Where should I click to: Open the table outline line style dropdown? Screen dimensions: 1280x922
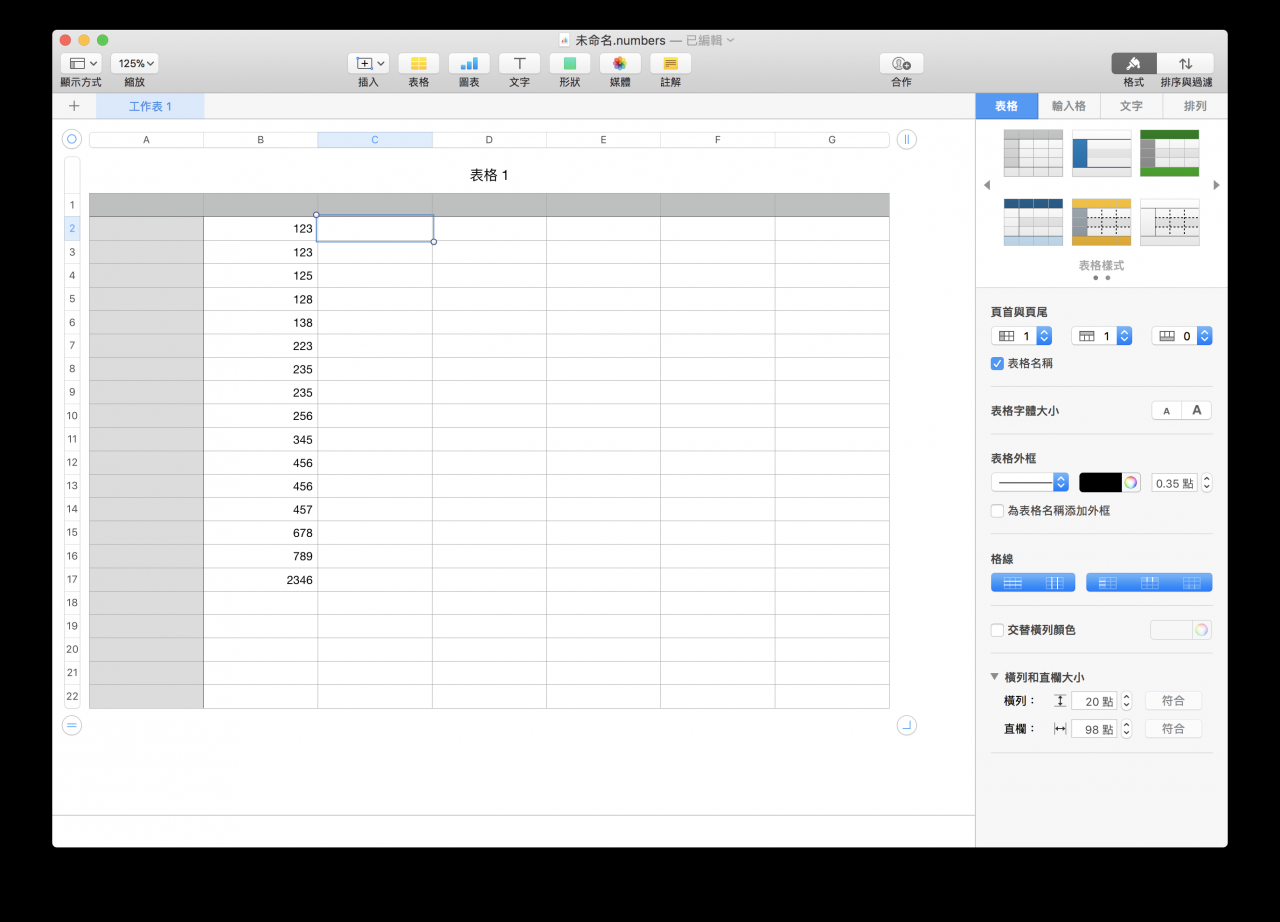1030,483
